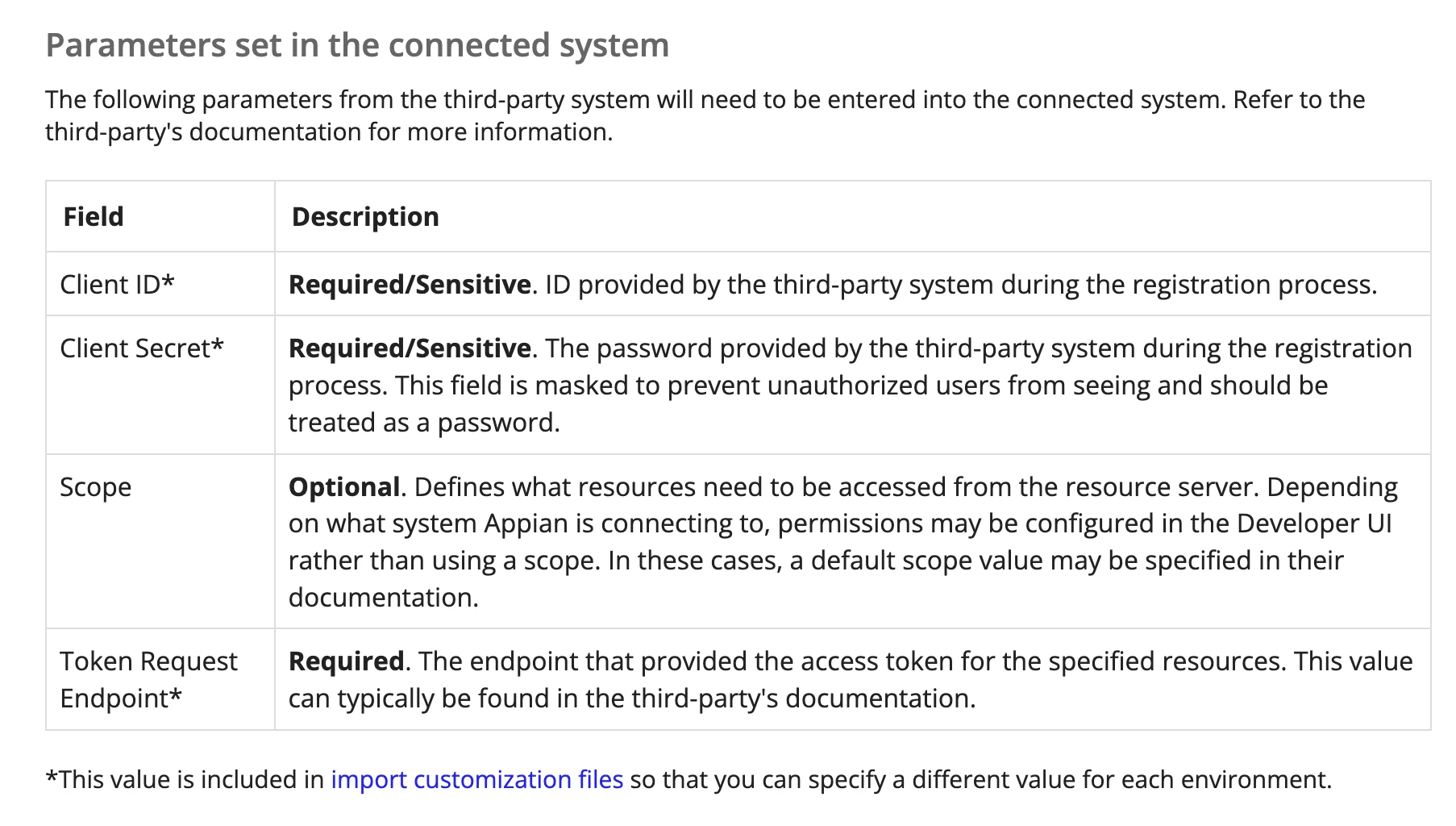Click bold 'Required' in Token Request Endpoint row
The image size is (1456, 826).
347,661
